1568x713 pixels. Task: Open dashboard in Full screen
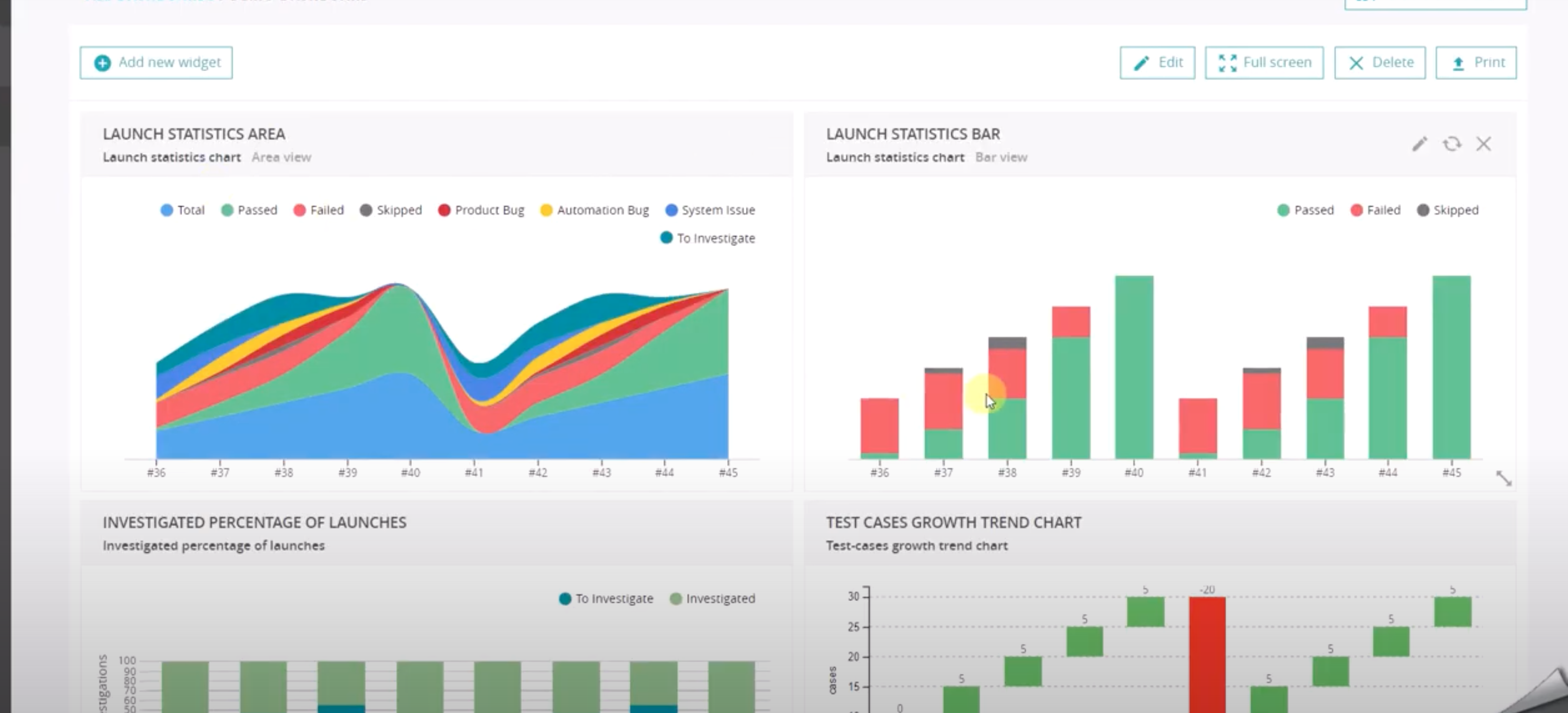[1264, 63]
